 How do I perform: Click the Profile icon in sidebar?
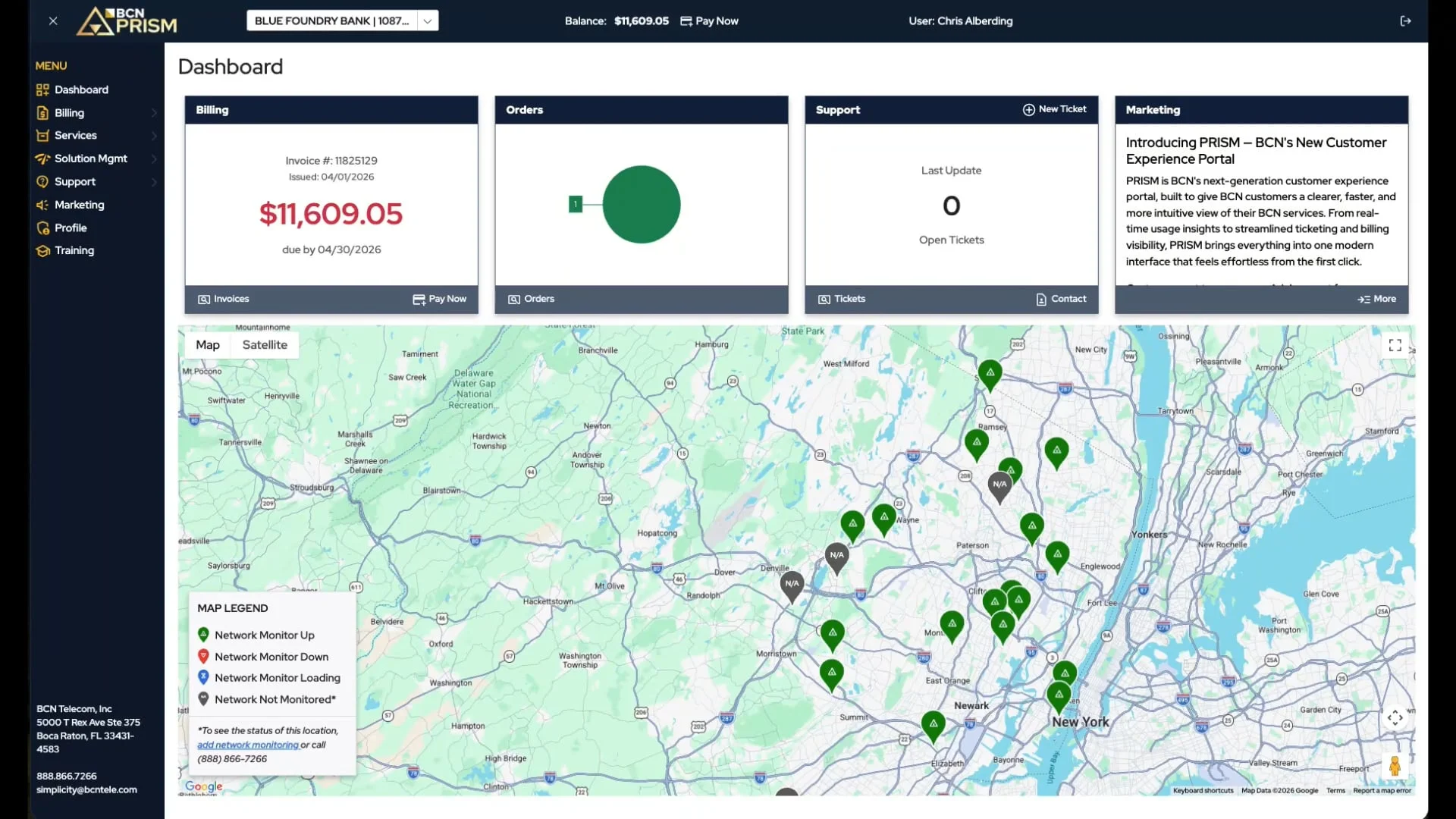coord(42,227)
